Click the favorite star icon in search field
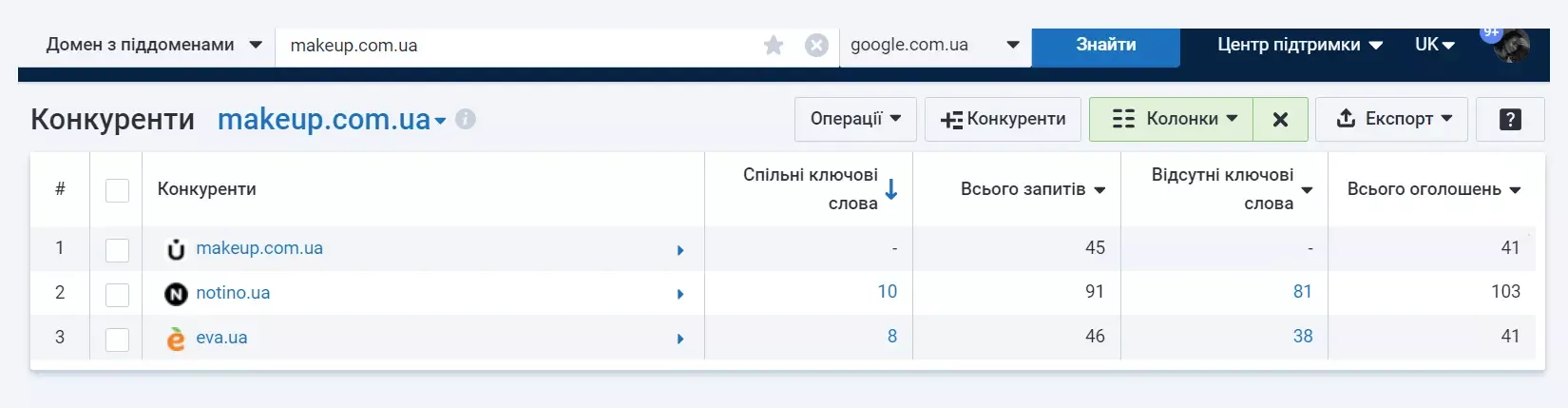This screenshot has height=408, width=1568. [774, 46]
